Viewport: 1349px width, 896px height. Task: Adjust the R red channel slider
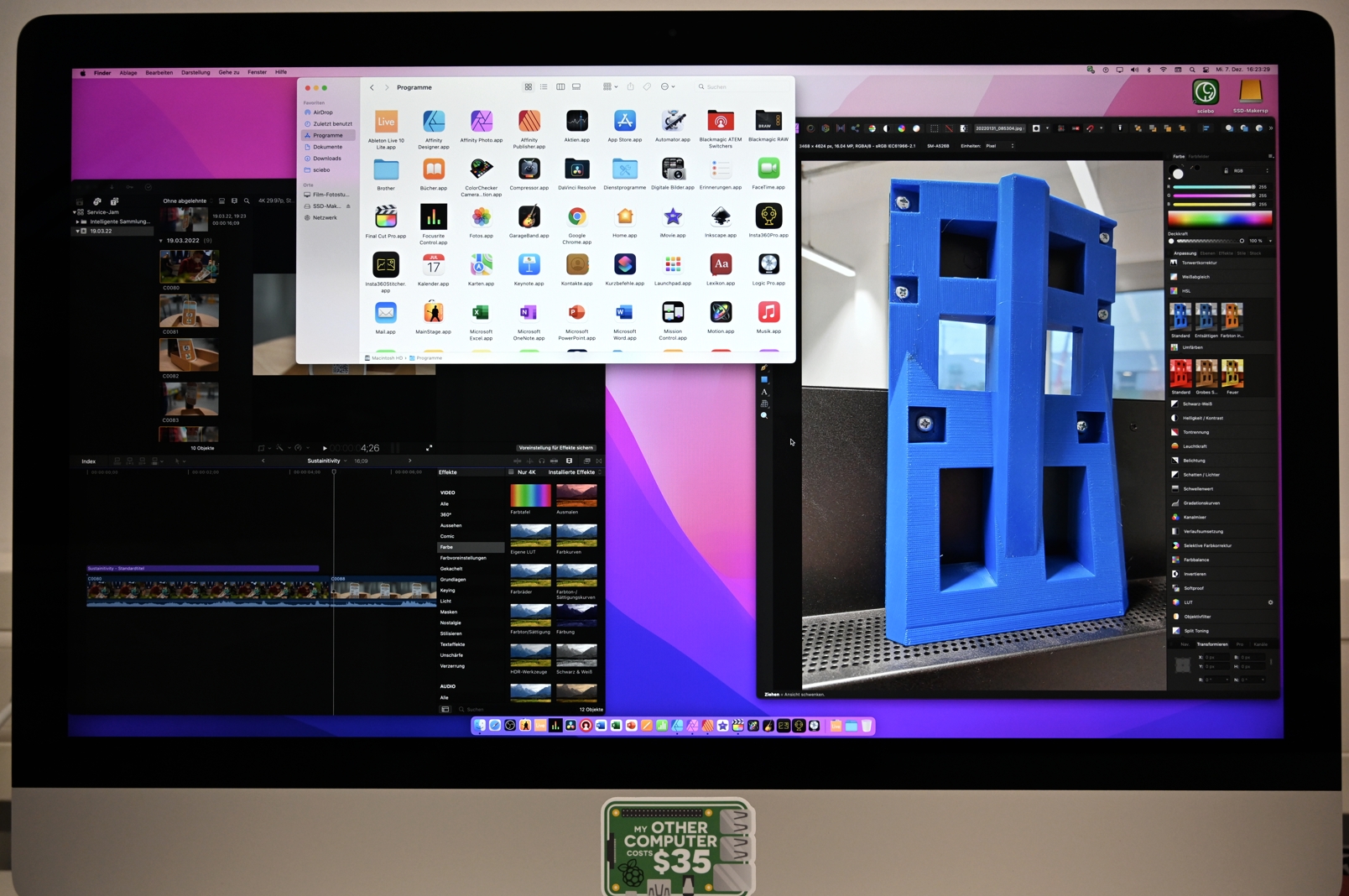tap(1214, 187)
